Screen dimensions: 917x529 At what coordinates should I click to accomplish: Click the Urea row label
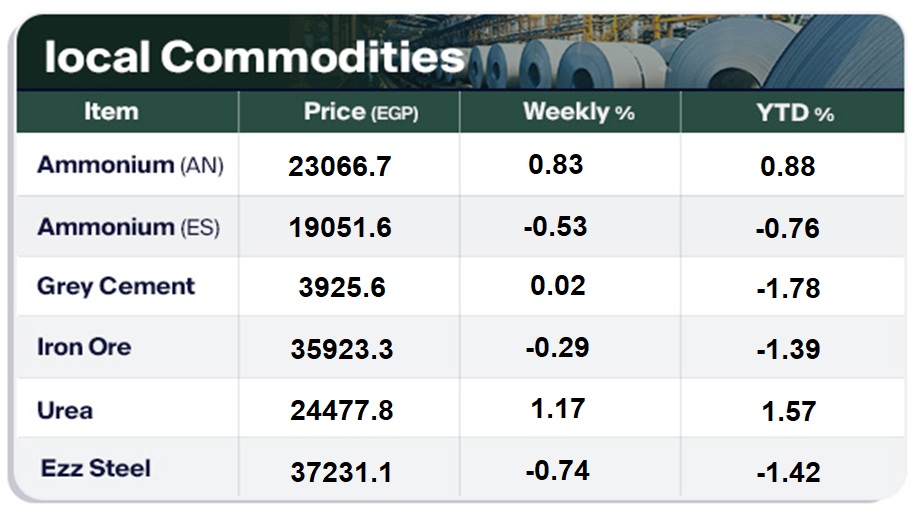coord(65,410)
